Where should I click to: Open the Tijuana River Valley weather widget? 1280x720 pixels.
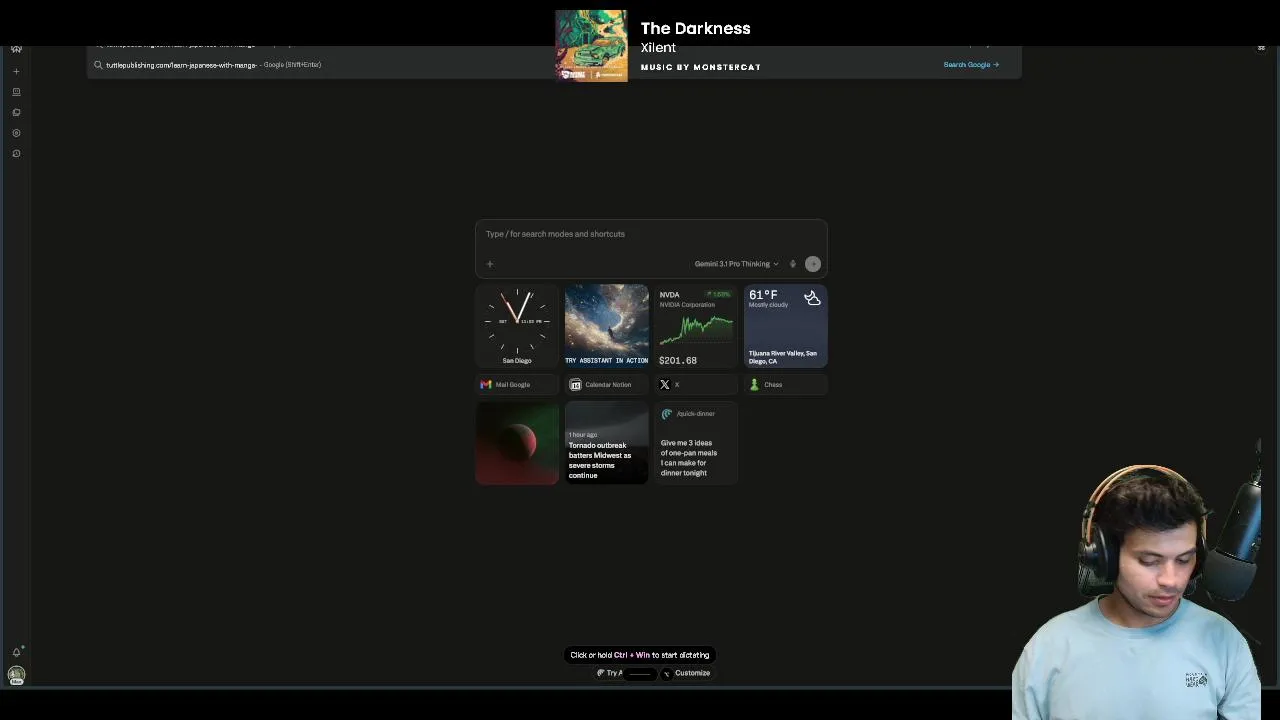785,326
